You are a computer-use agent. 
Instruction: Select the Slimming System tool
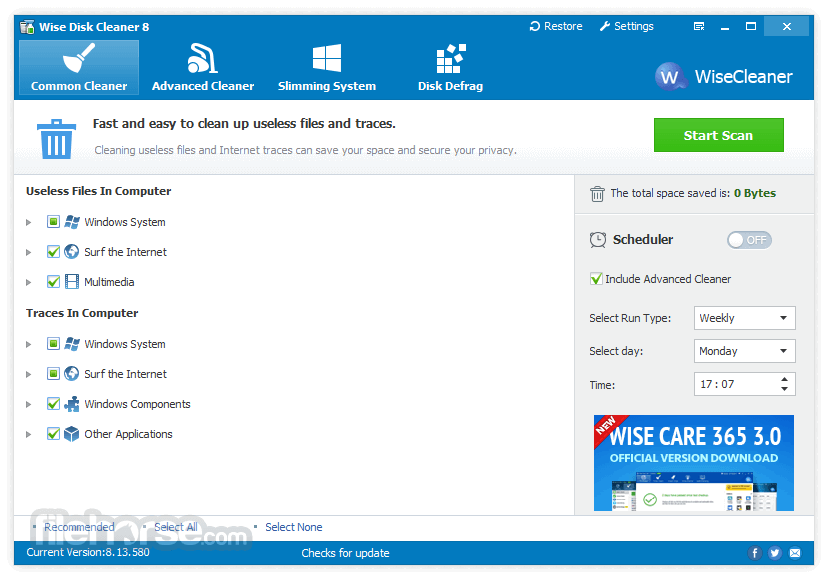pos(326,67)
